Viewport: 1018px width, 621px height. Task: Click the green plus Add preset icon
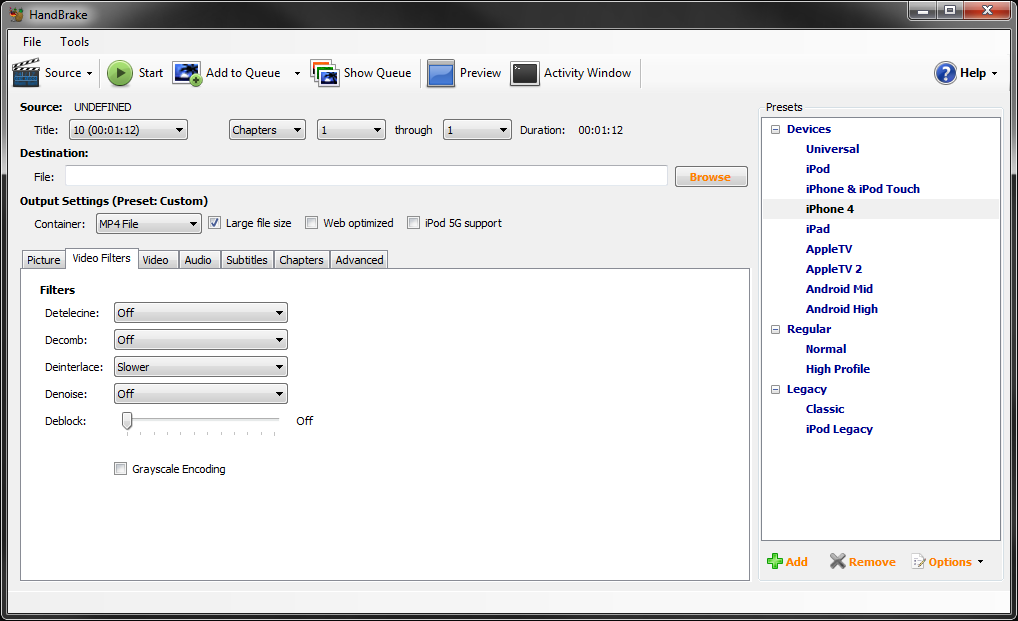click(x=775, y=561)
